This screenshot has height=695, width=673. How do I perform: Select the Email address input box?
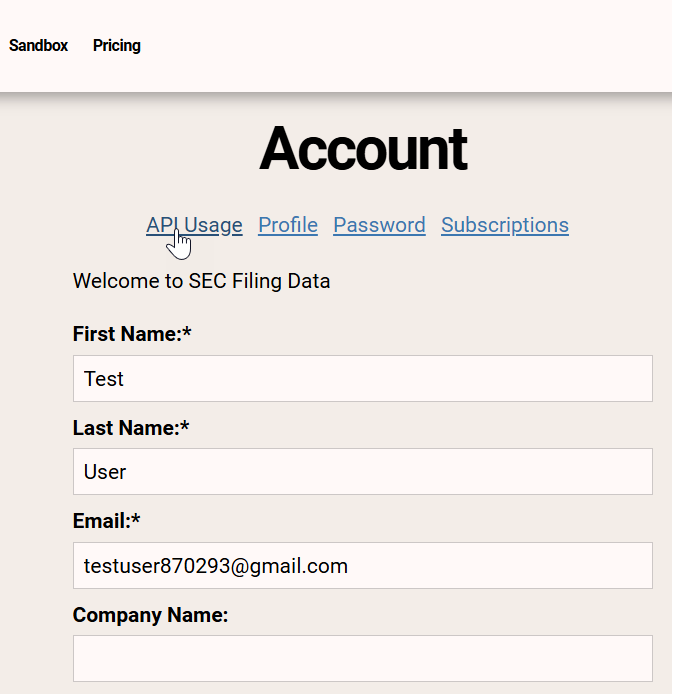(x=362, y=566)
